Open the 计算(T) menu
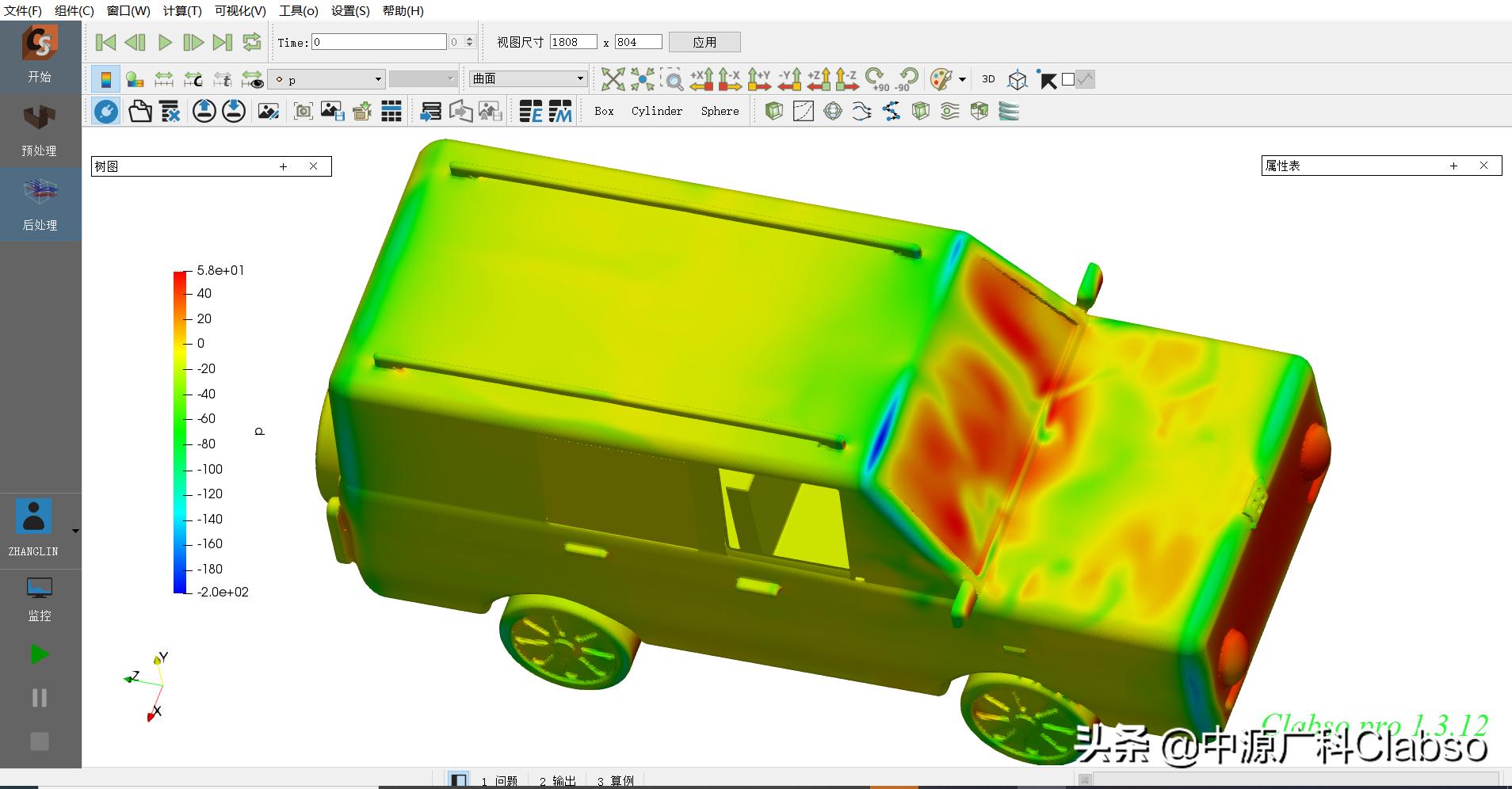Viewport: 1512px width, 789px height. tap(182, 10)
